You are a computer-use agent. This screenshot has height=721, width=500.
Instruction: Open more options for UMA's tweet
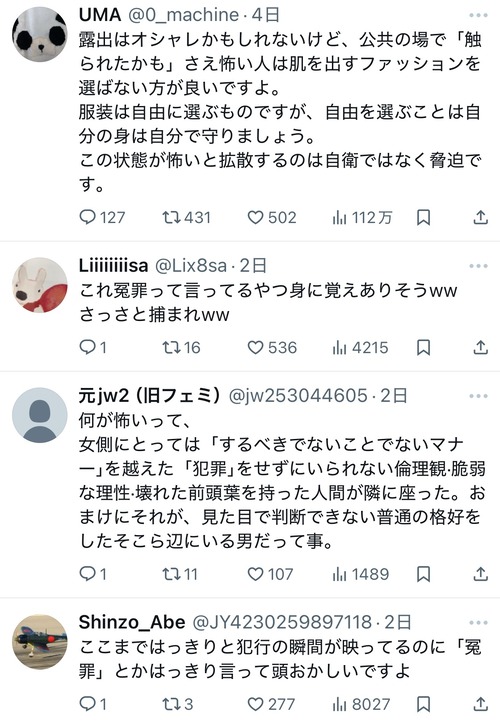point(478,16)
